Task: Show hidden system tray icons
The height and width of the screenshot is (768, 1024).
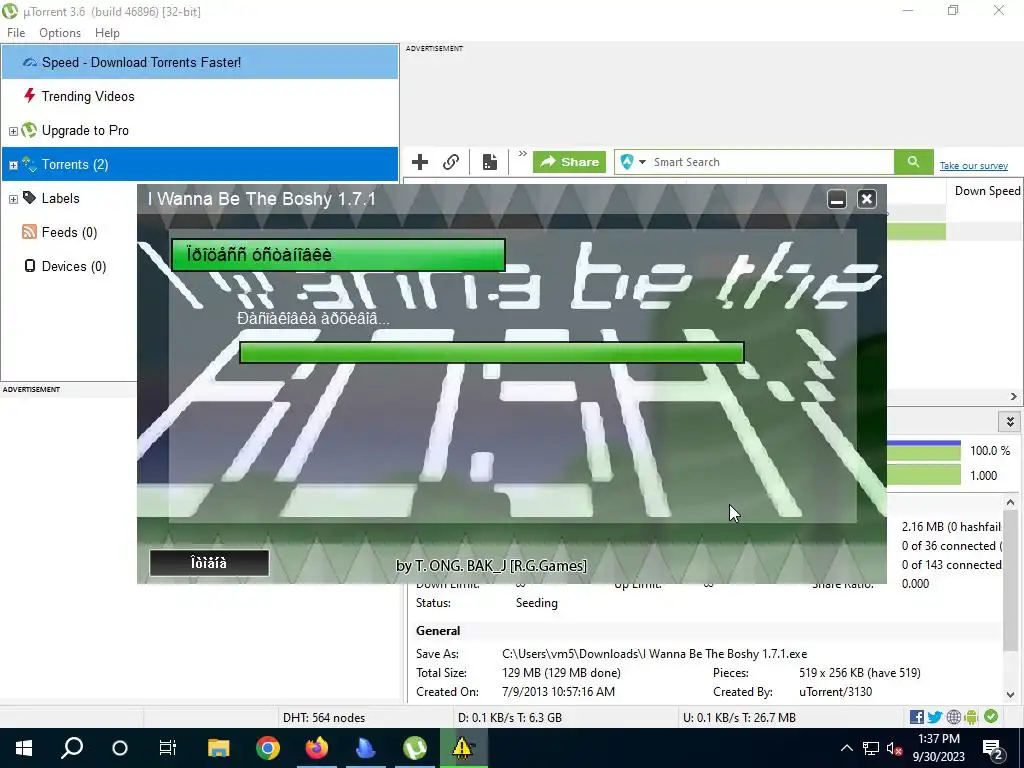Action: pos(846,748)
